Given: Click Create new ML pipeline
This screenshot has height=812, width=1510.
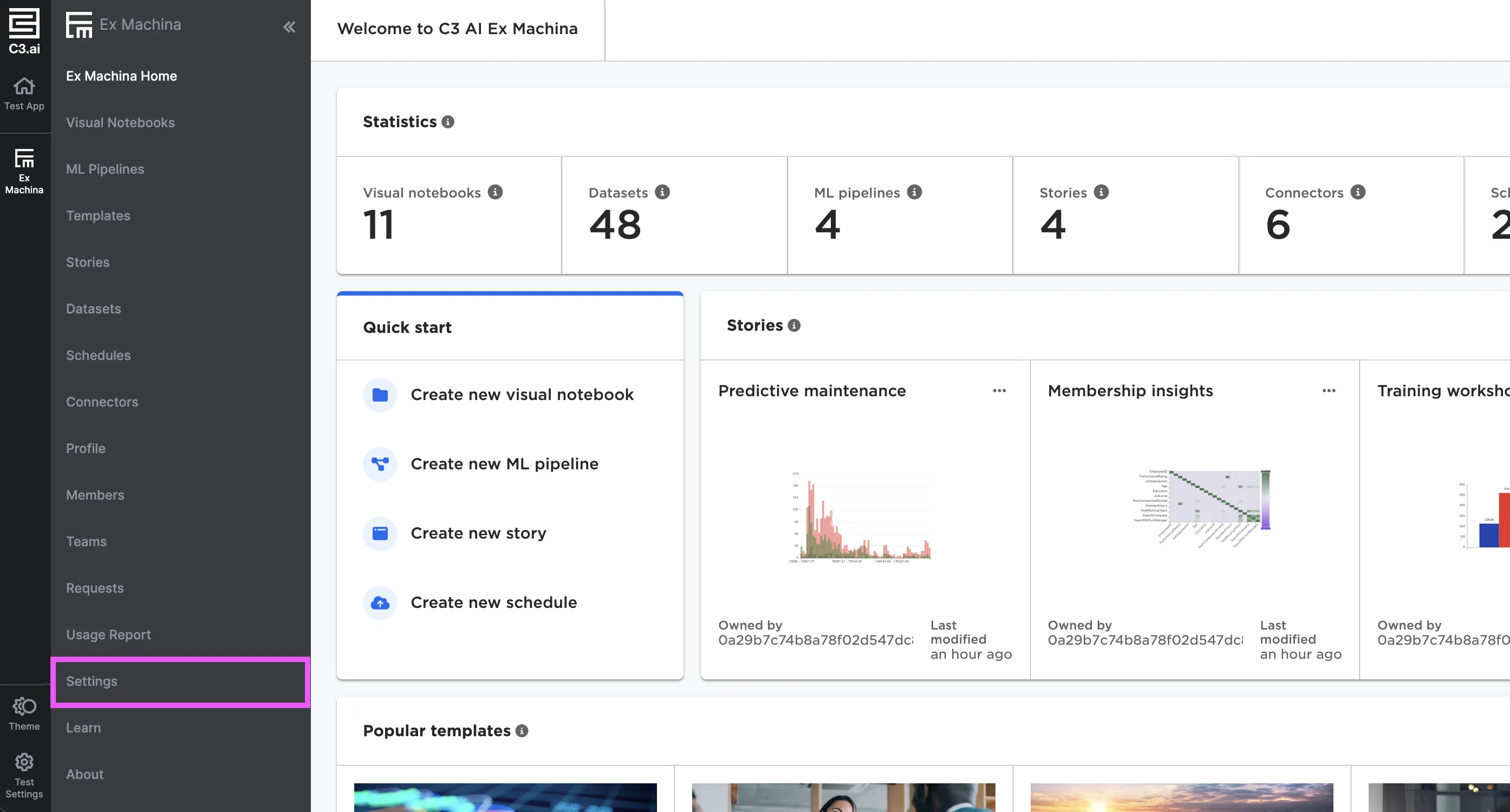Looking at the screenshot, I should [504, 464].
